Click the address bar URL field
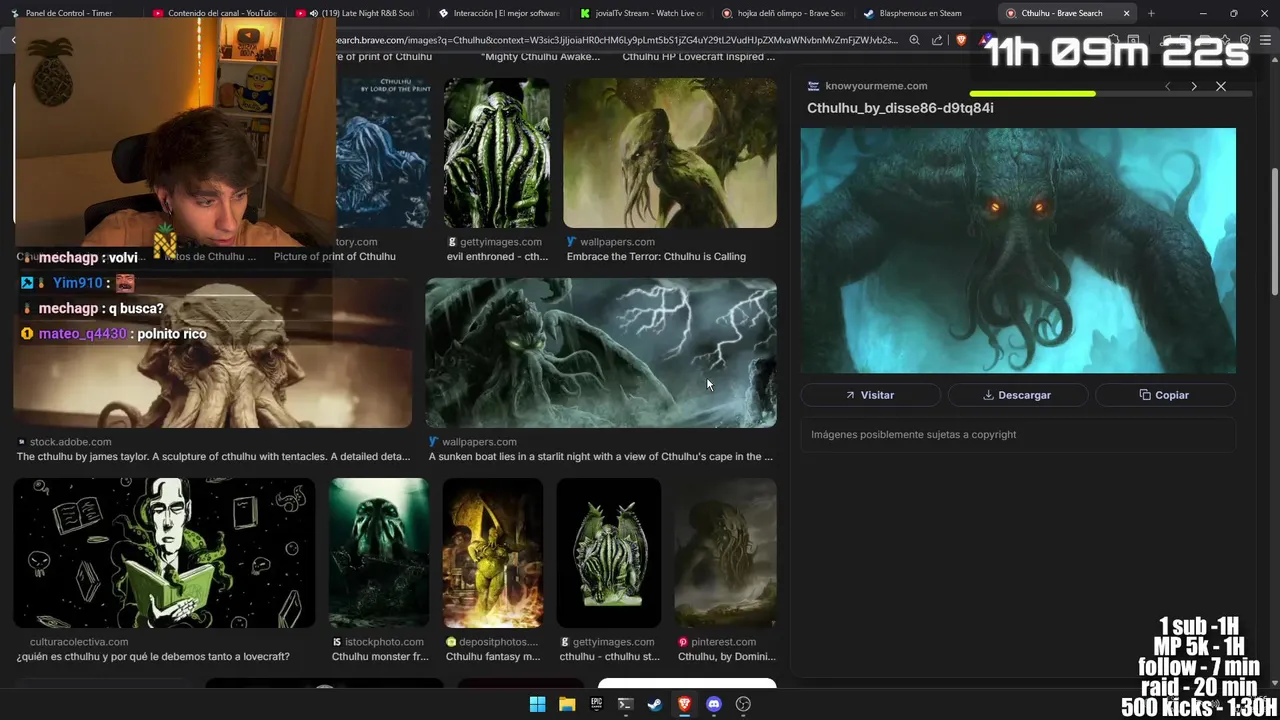This screenshot has height=720, width=1280. tap(615, 40)
